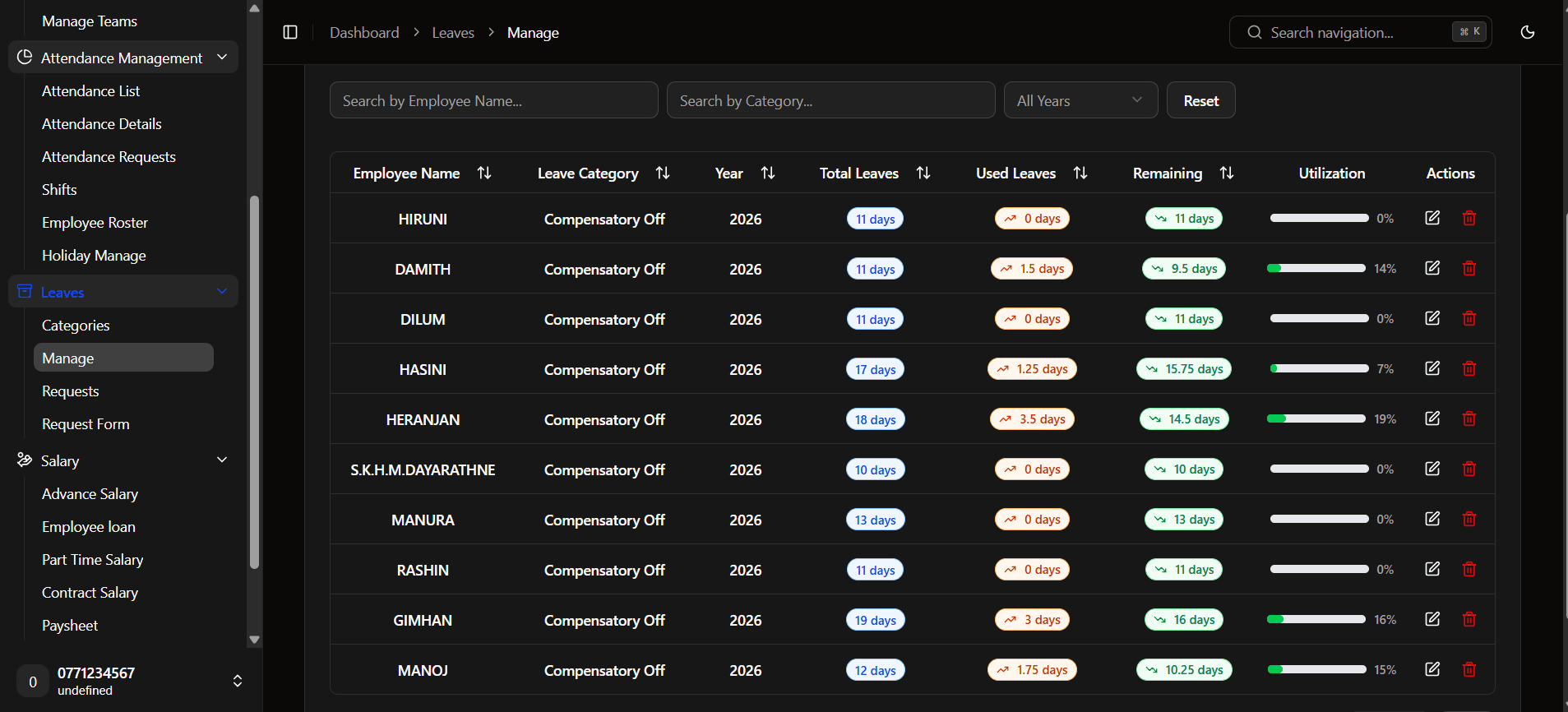Open Employee loan page
This screenshot has height=712, width=1568.
[x=89, y=527]
